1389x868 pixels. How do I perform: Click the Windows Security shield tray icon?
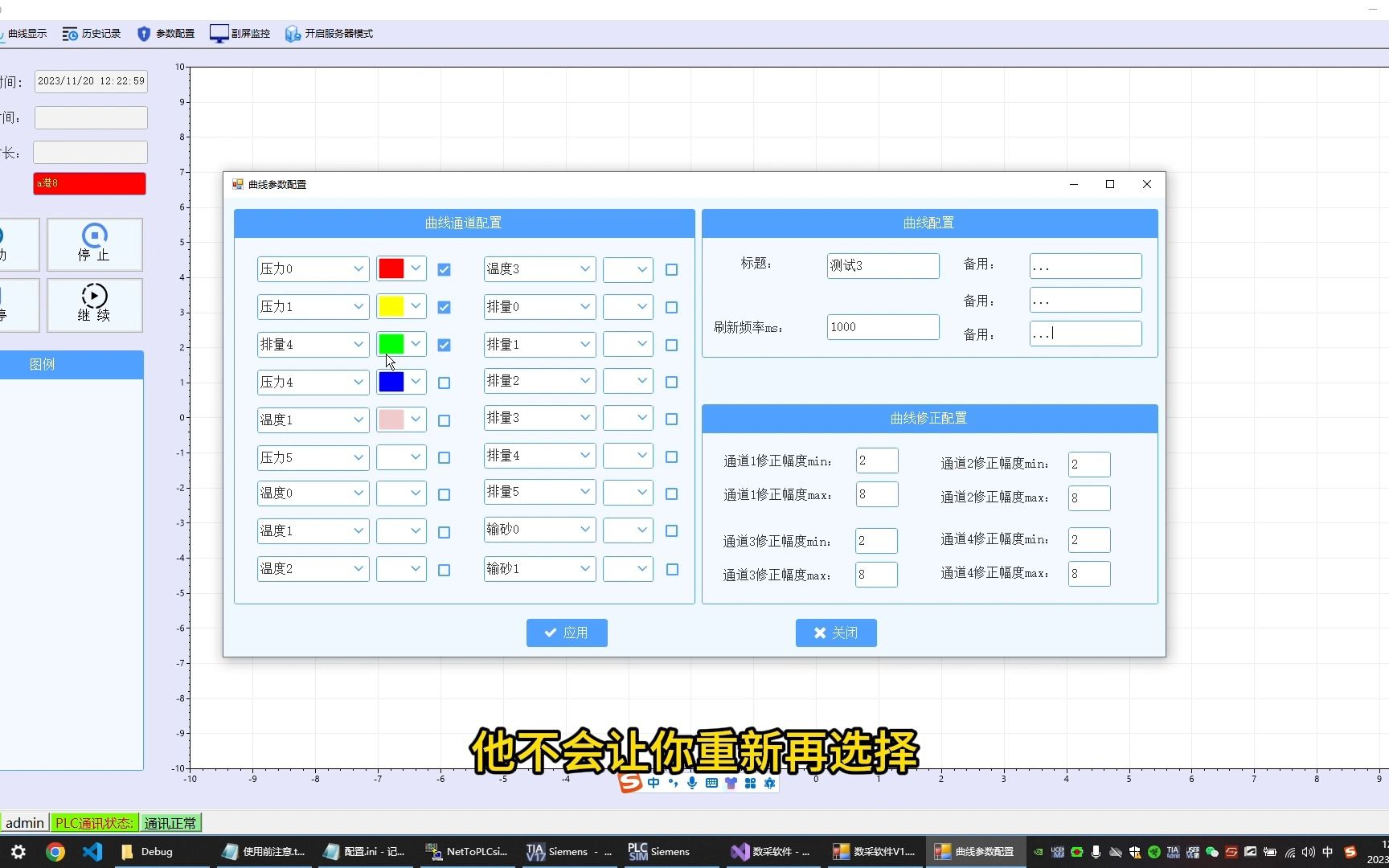[1135, 852]
